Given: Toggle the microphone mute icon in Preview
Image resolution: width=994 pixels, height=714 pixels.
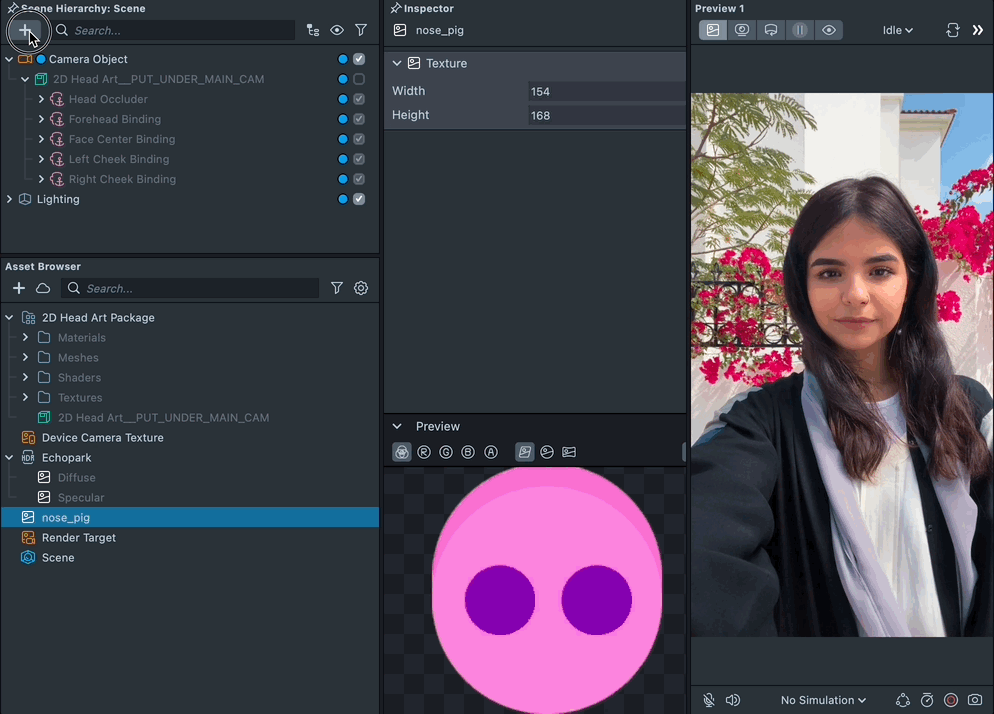Looking at the screenshot, I should (709, 700).
